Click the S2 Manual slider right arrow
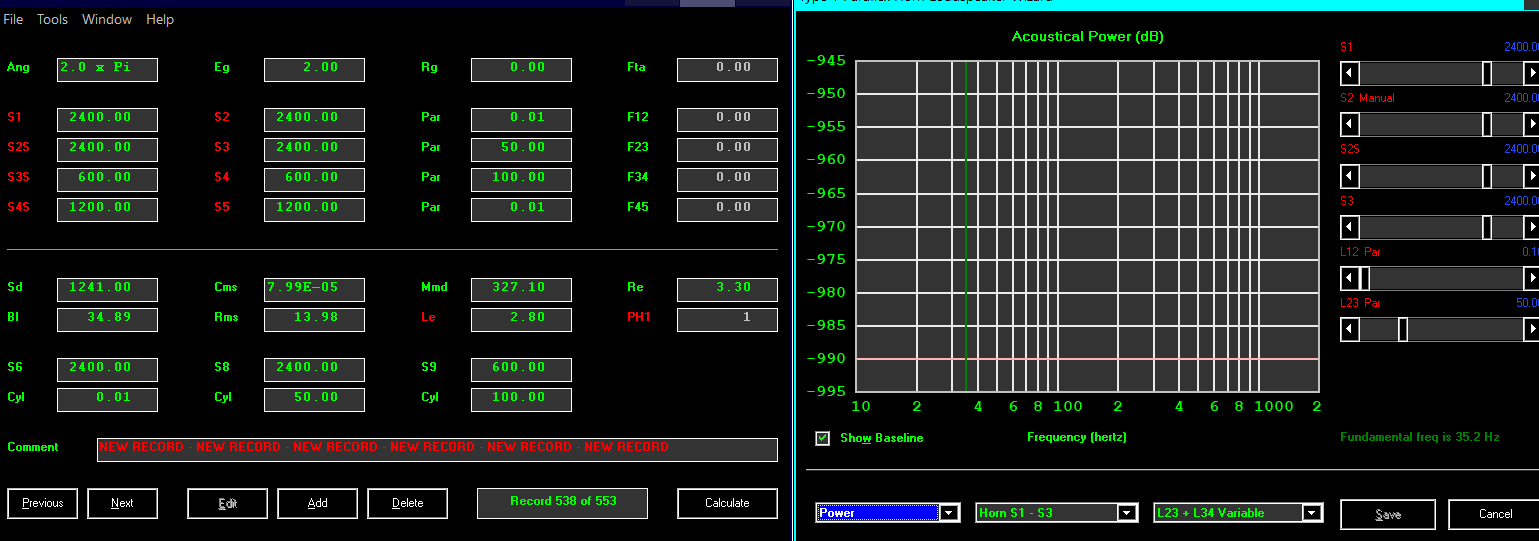This screenshot has width=1539, height=541. [x=1531, y=124]
